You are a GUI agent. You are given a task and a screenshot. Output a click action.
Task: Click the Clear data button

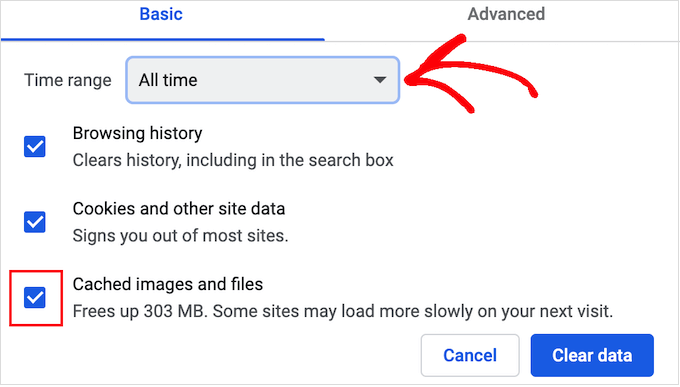[592, 355]
